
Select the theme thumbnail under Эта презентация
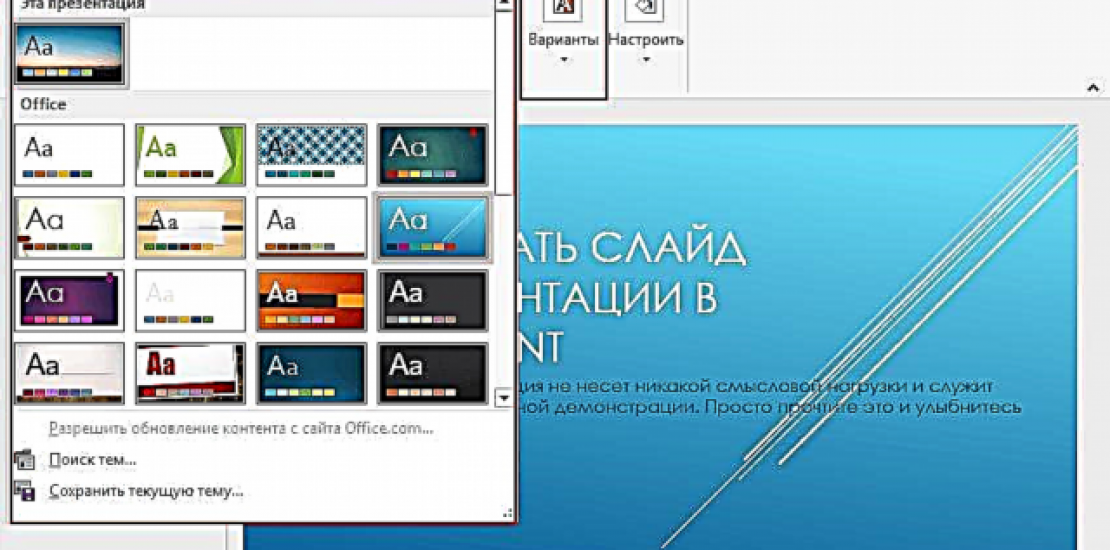click(71, 54)
